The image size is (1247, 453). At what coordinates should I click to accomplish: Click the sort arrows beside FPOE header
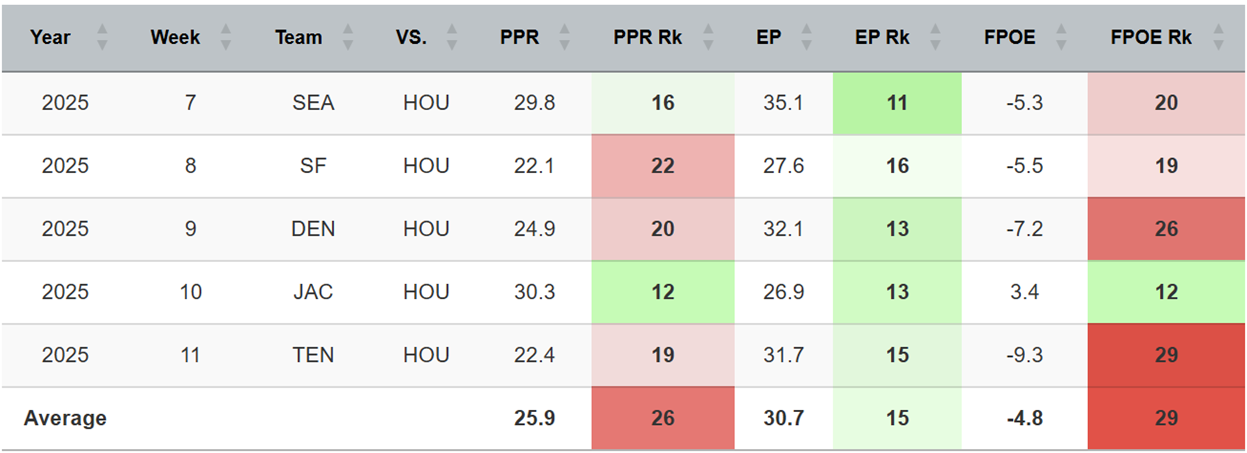tap(1062, 38)
